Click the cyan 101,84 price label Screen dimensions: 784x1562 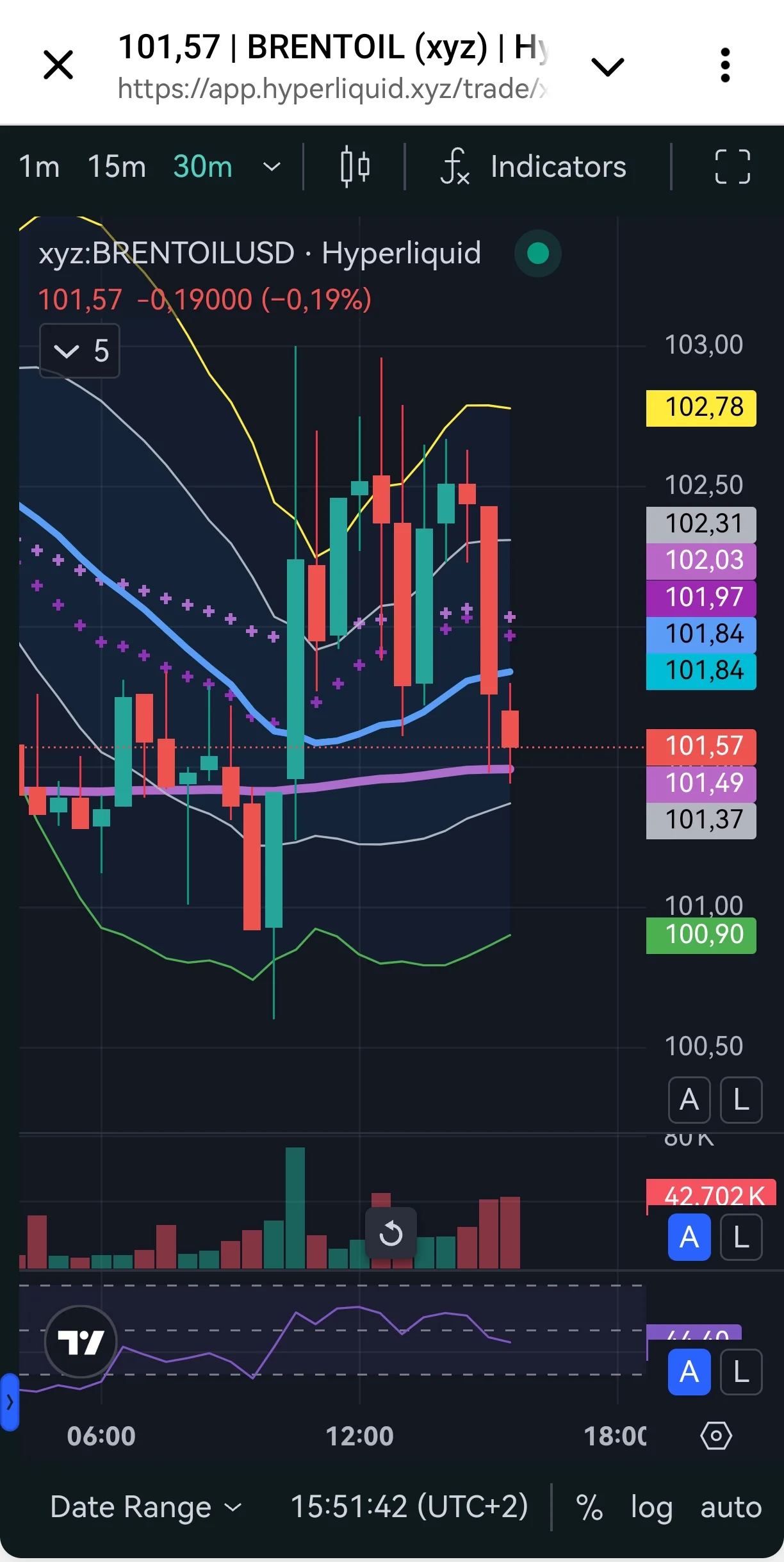pos(701,671)
